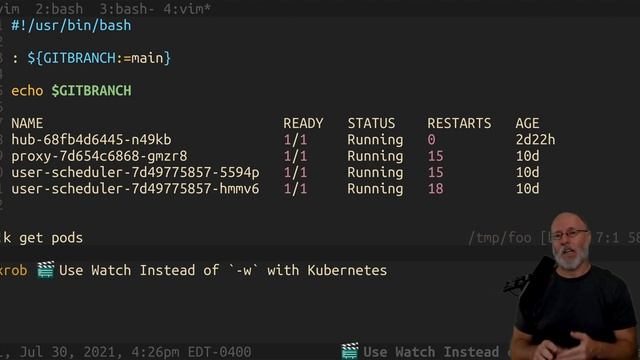Viewport: 640px width, 360px height.
Task: Click the clapperboard icon beside Use Watch title
Action: click(x=45, y=270)
